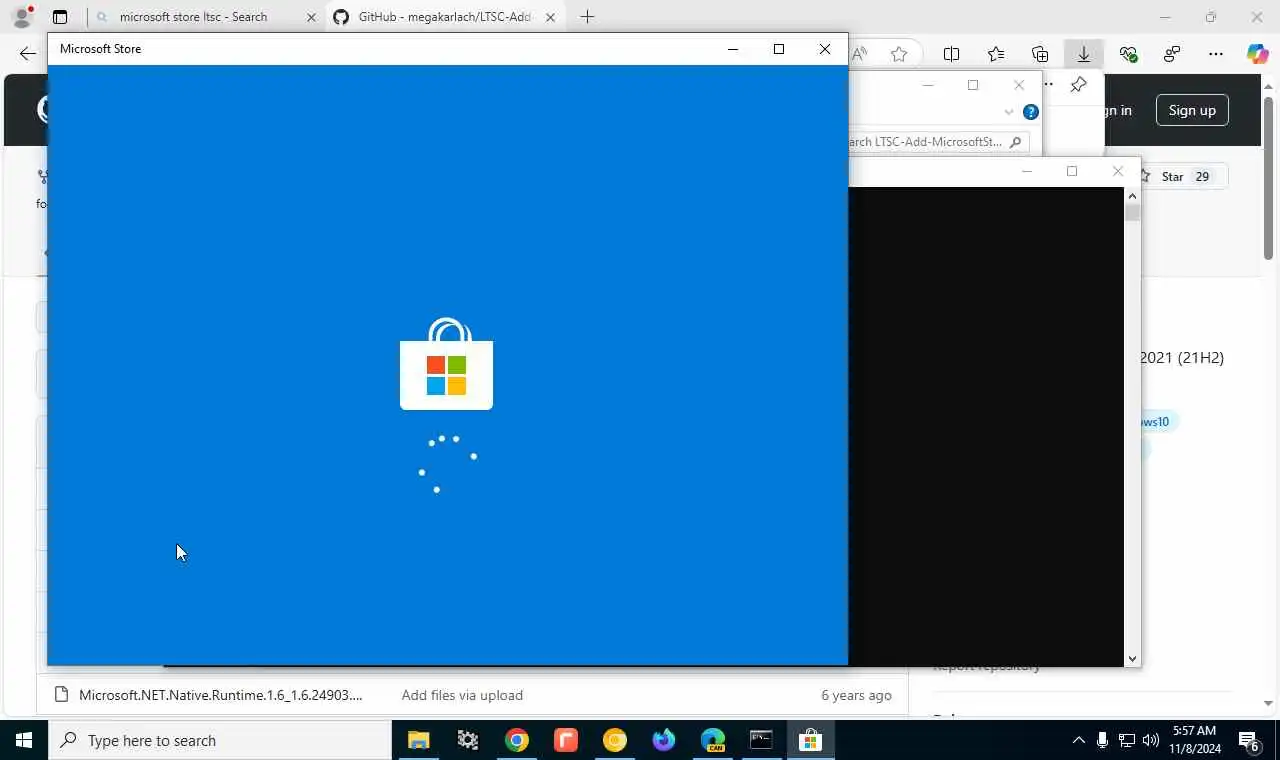Switch to microsoft store ltsc Search tab
The width and height of the screenshot is (1280, 760).
(x=205, y=17)
